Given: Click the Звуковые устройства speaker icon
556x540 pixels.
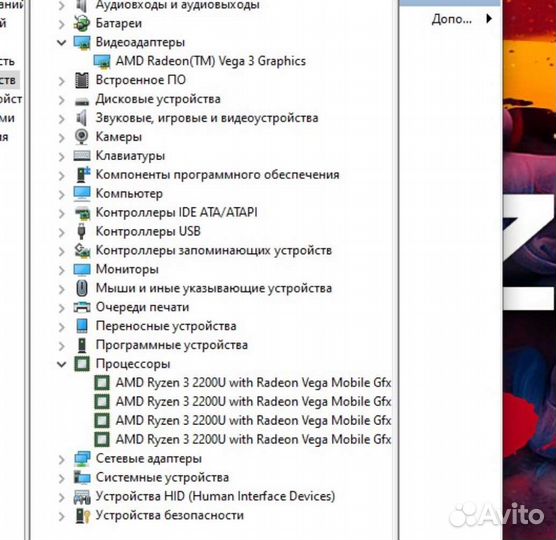Looking at the screenshot, I should pos(82,118).
